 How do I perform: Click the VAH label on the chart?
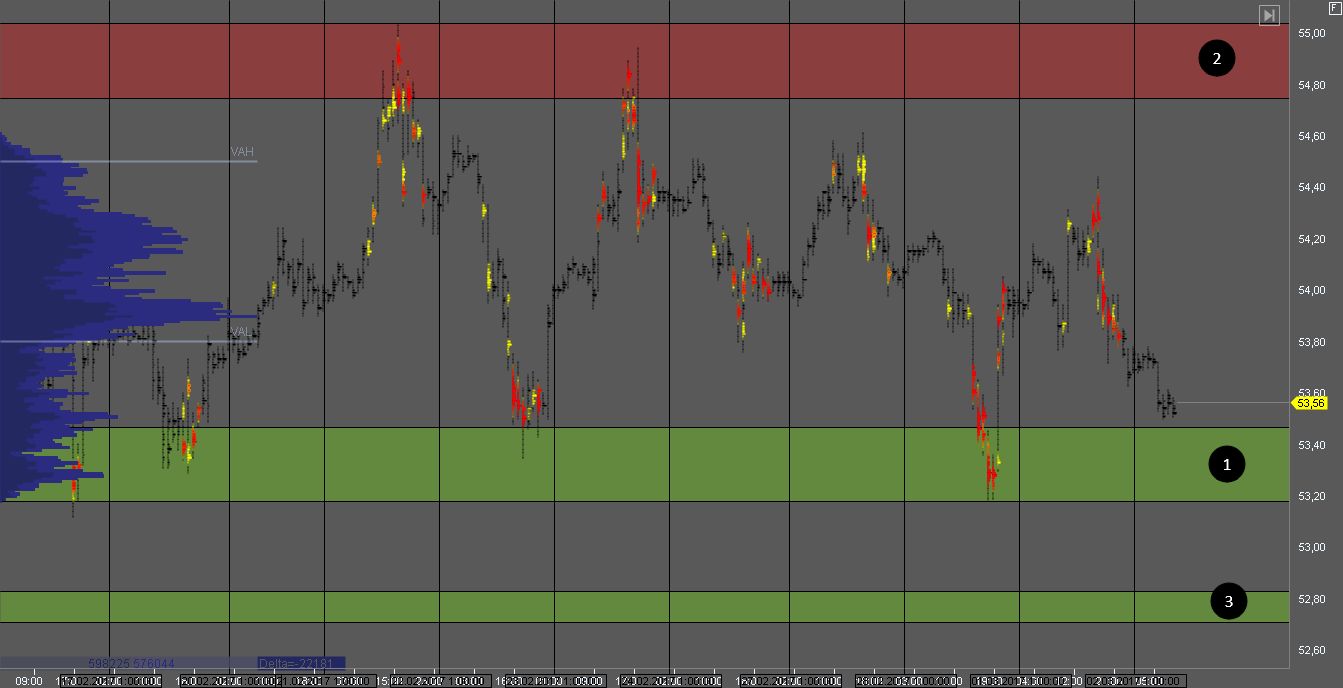(x=242, y=152)
